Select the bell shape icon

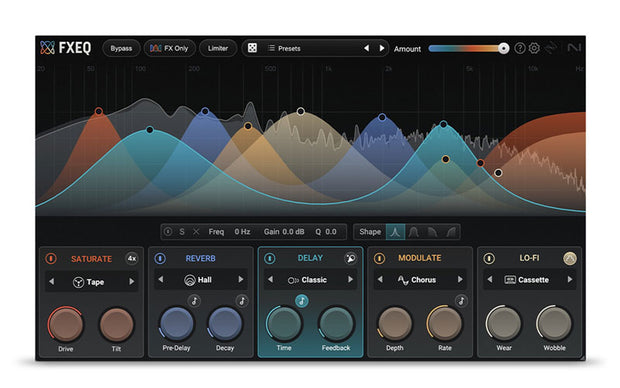(395, 232)
